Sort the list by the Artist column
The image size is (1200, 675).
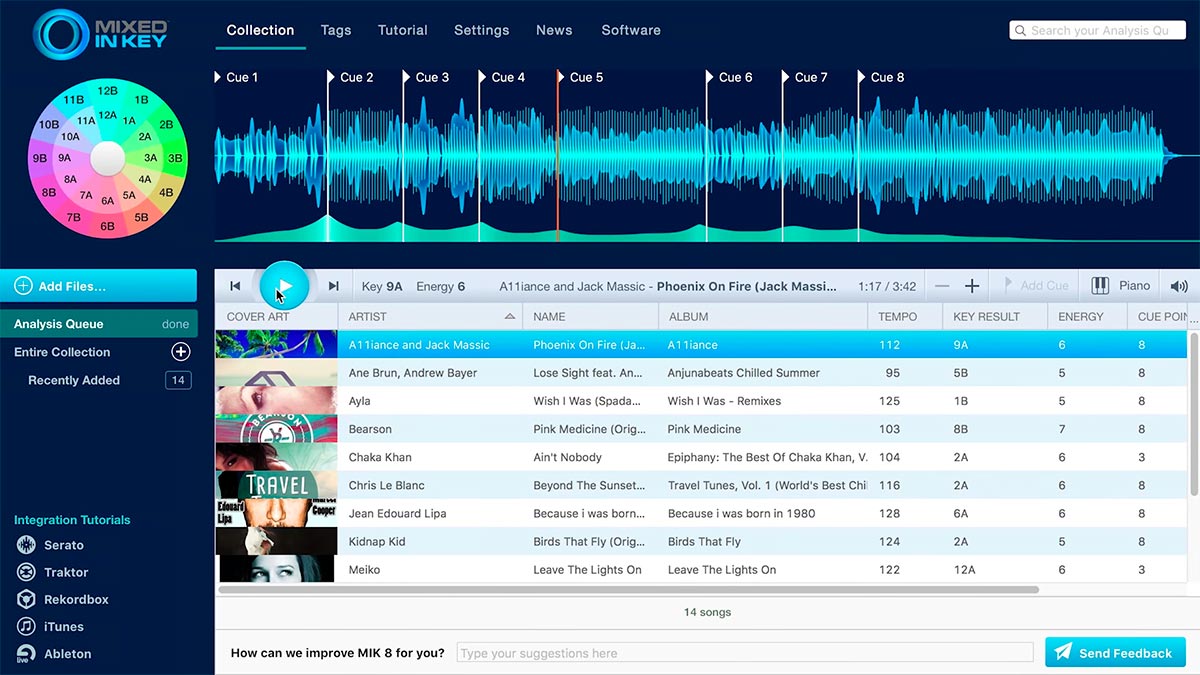(430, 316)
